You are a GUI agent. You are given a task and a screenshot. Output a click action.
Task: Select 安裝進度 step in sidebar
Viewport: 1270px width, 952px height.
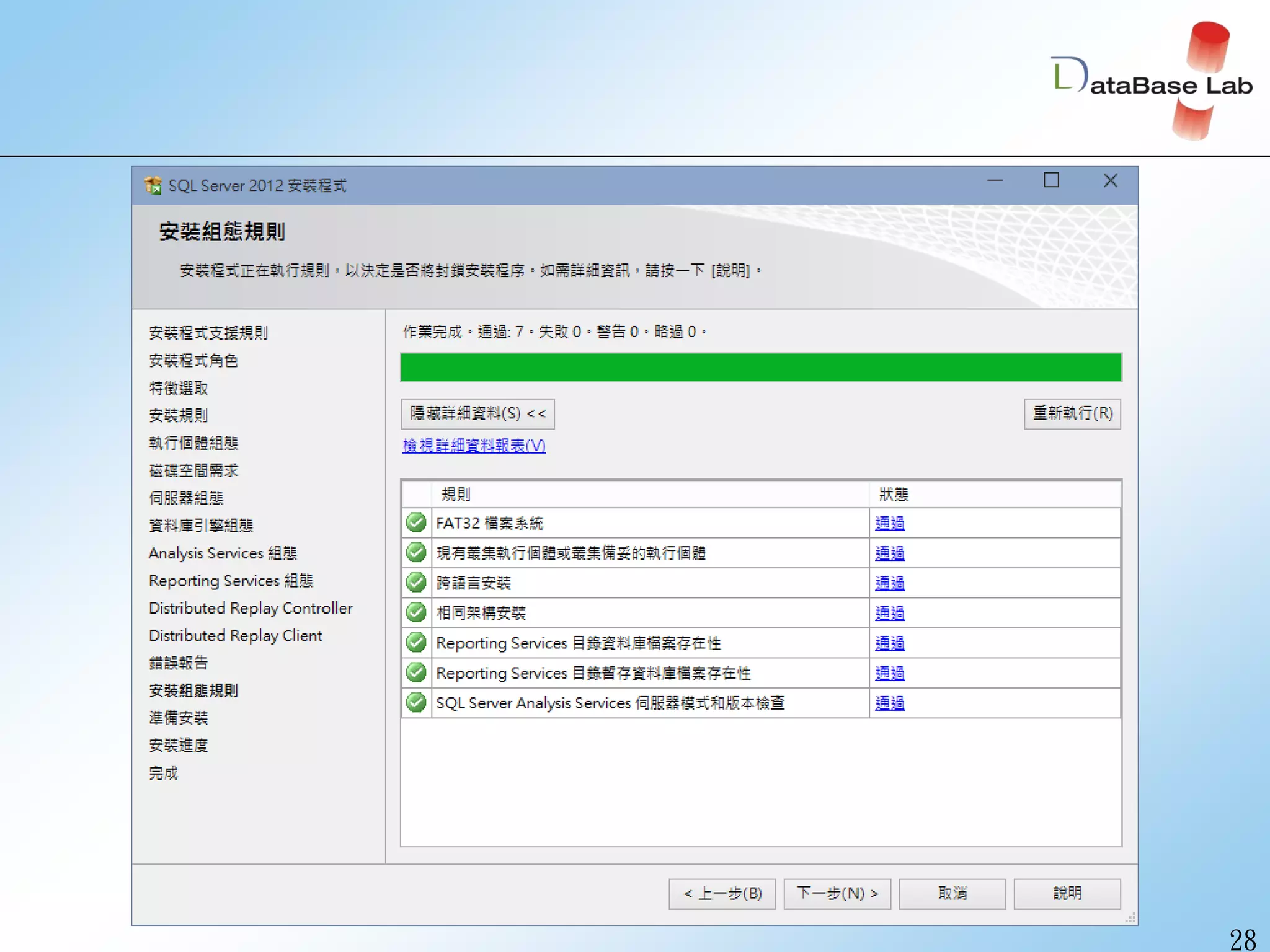tap(179, 745)
